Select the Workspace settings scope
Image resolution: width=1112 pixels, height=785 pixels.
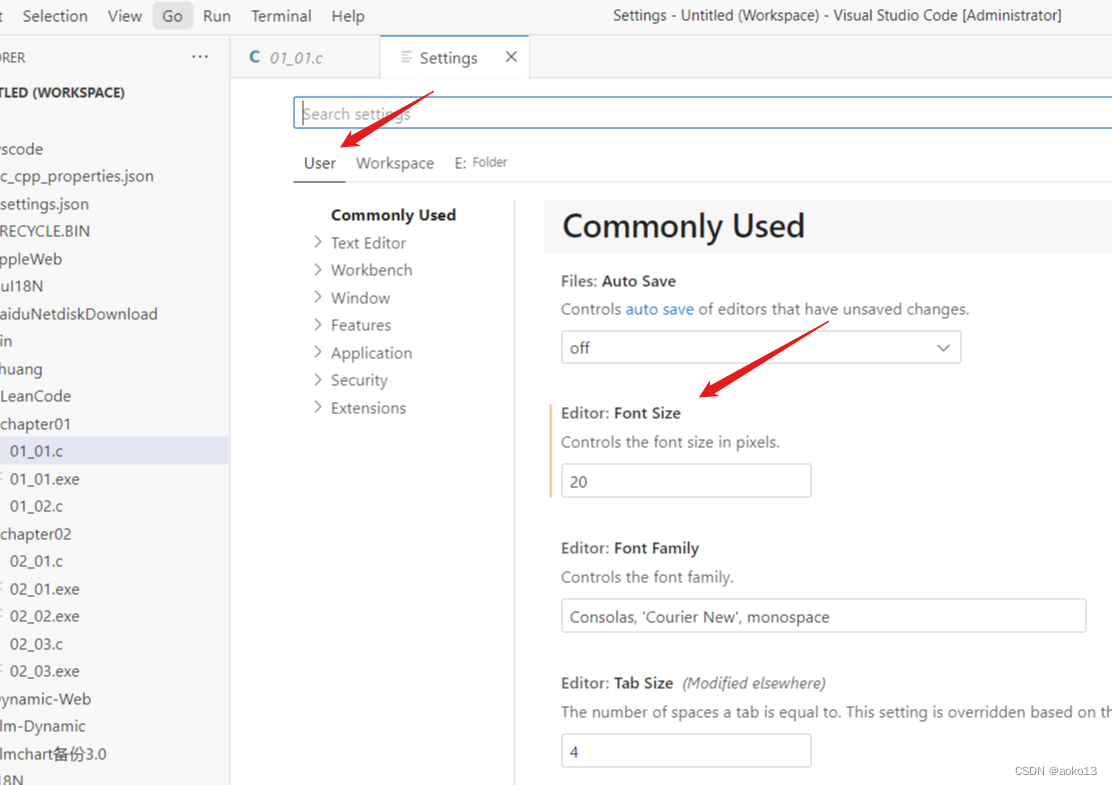tap(395, 163)
